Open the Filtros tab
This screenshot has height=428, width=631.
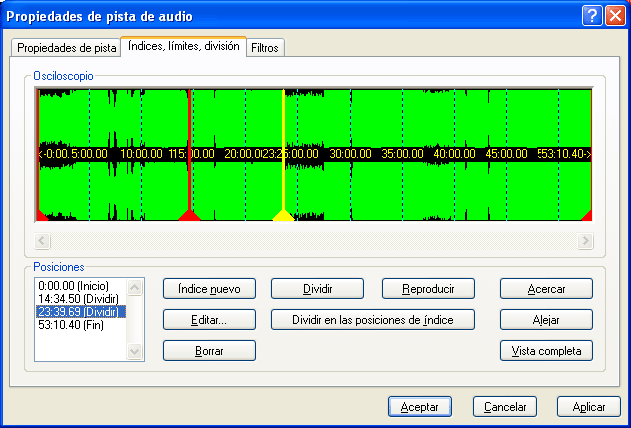coord(265,48)
